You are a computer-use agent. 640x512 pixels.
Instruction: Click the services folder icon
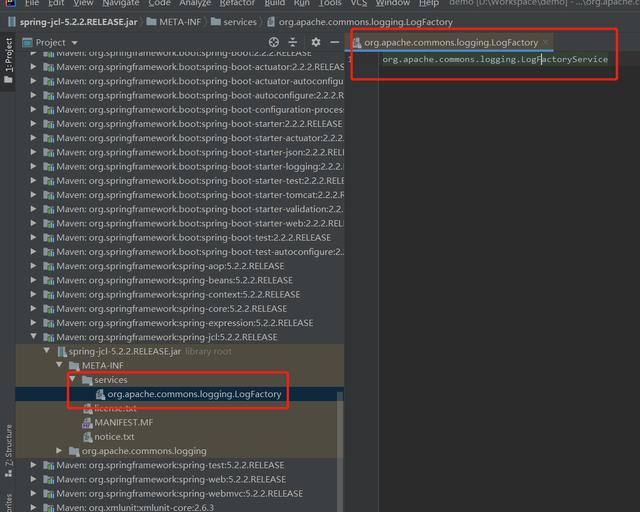(87, 380)
